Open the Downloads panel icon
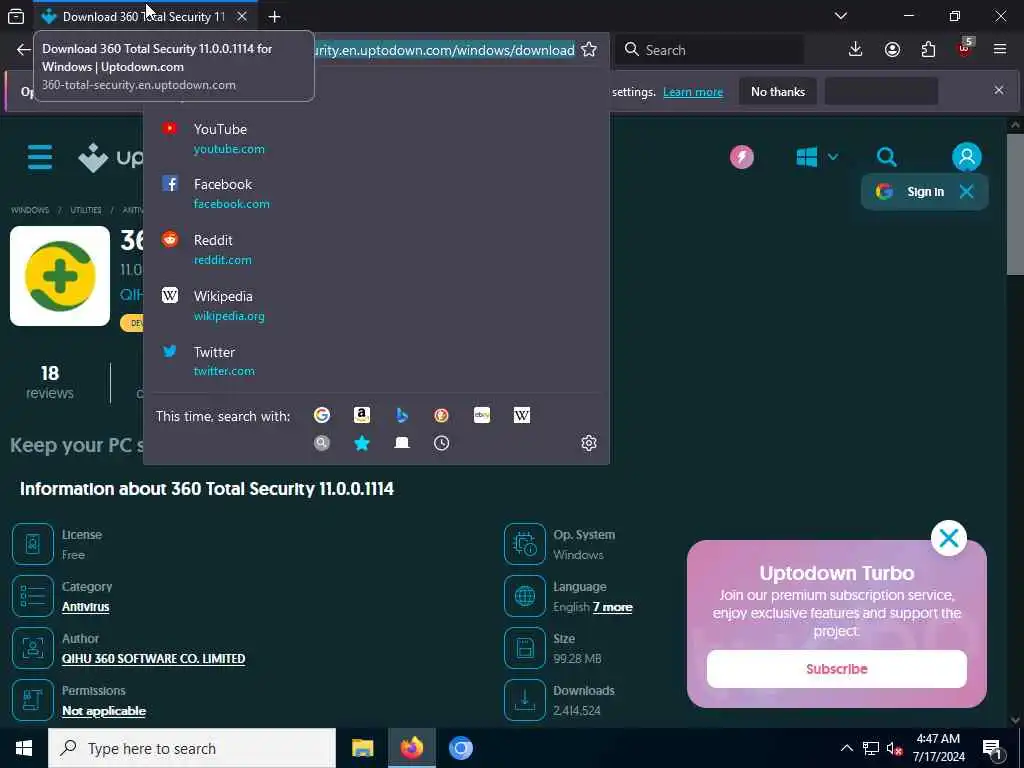Image resolution: width=1024 pixels, height=768 pixels. (x=856, y=50)
